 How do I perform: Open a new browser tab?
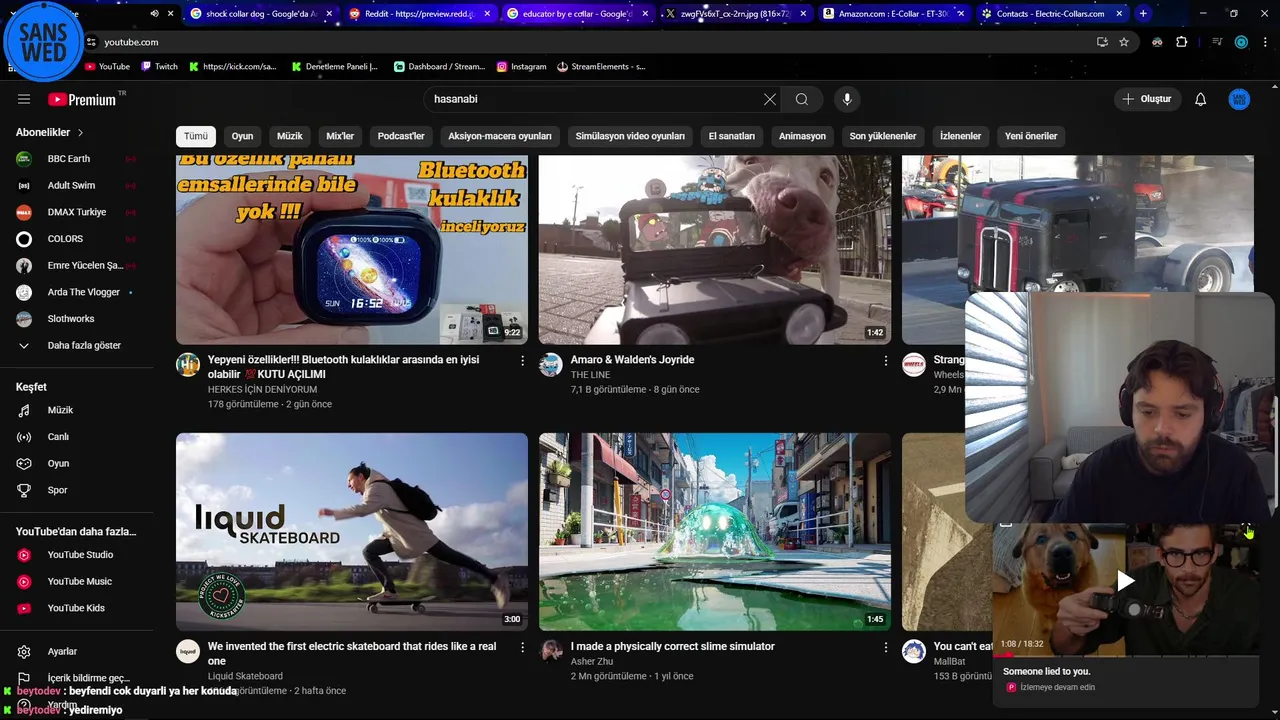1143,14
